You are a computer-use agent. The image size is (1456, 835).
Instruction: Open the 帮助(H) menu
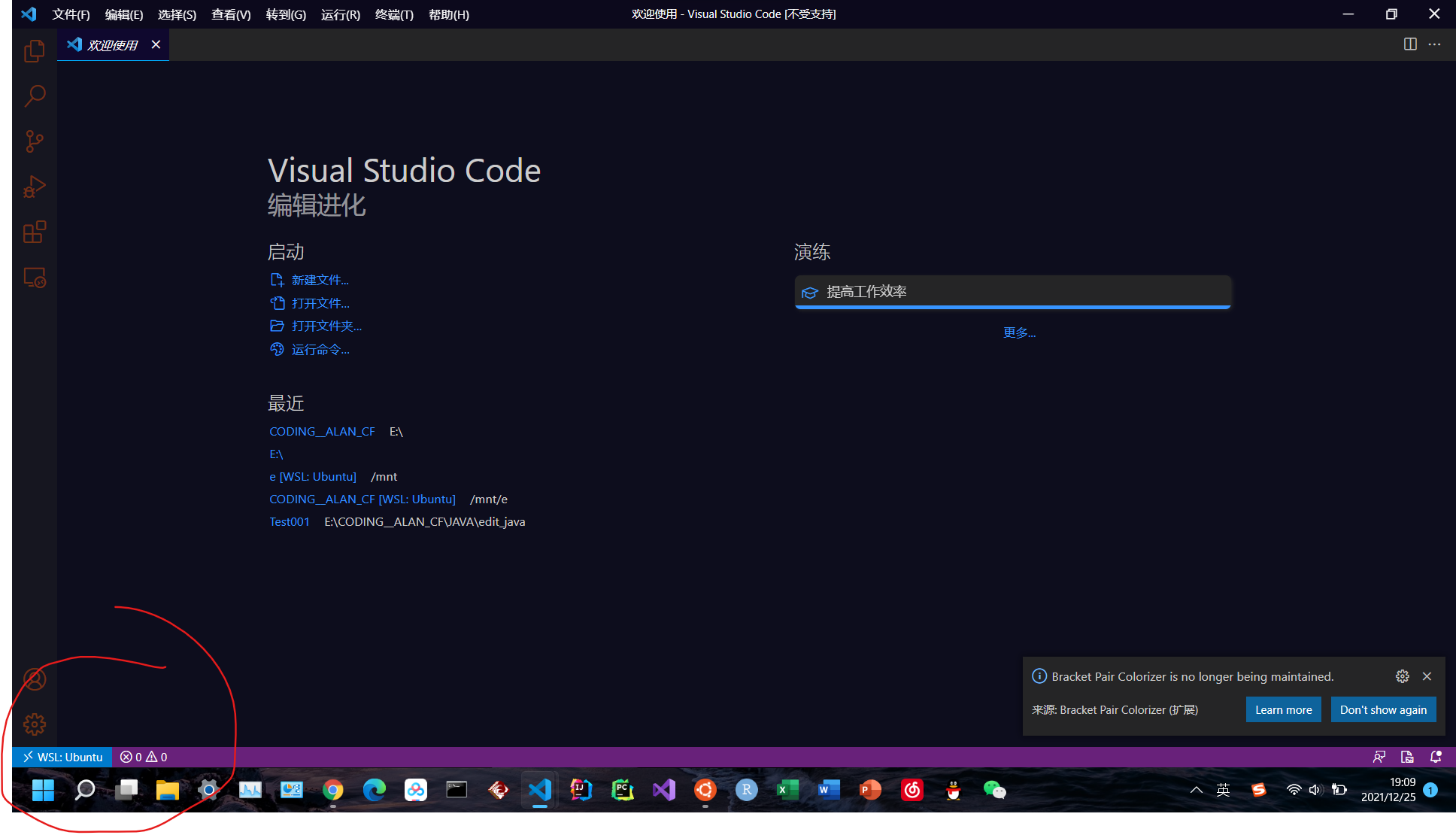click(449, 14)
